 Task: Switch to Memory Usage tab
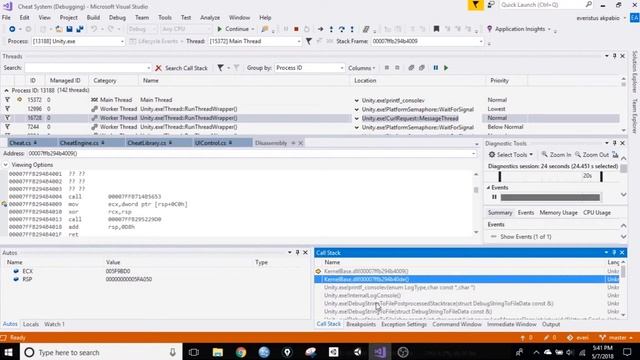(x=558, y=213)
